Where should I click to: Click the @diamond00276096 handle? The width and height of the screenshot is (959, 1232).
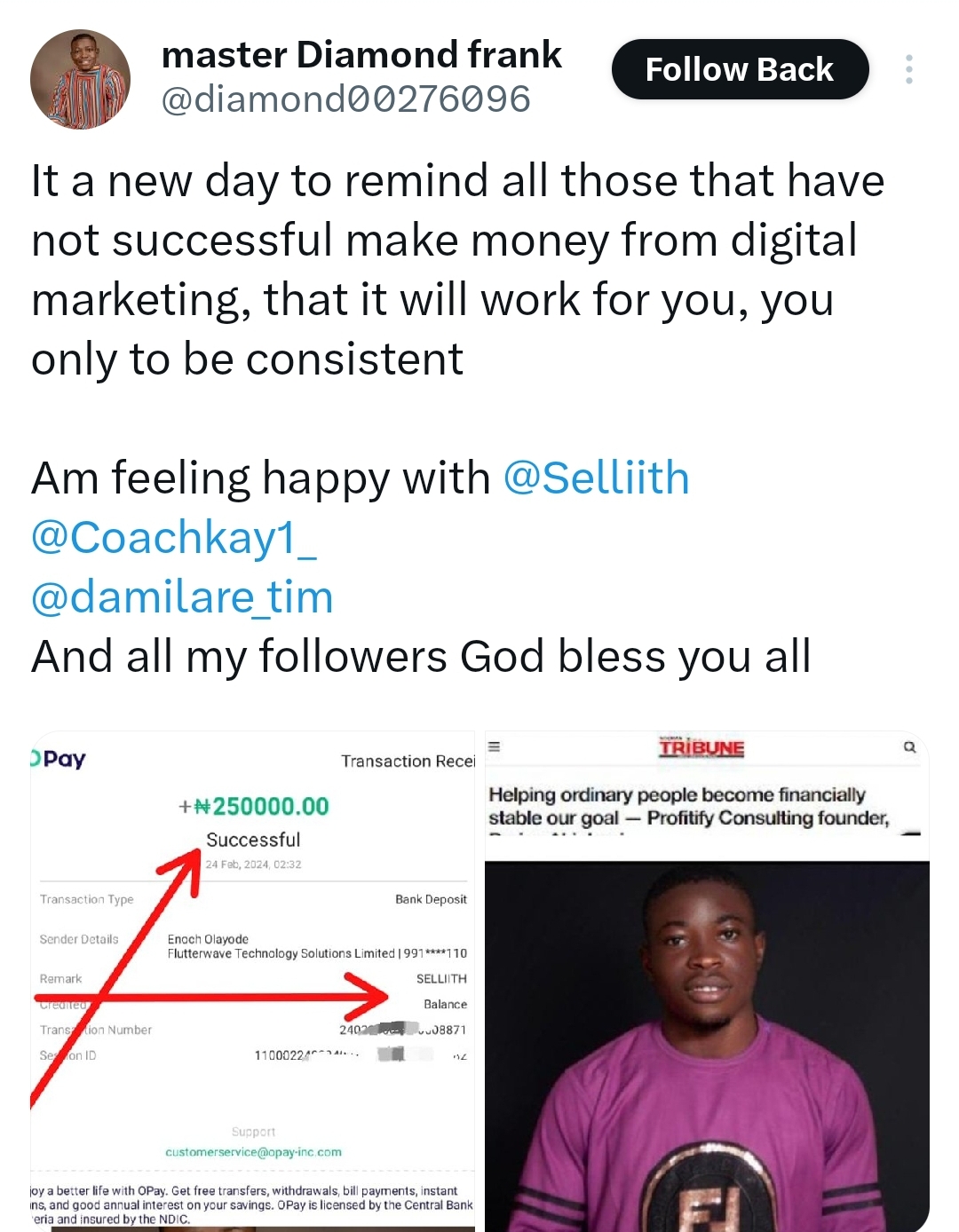[345, 99]
